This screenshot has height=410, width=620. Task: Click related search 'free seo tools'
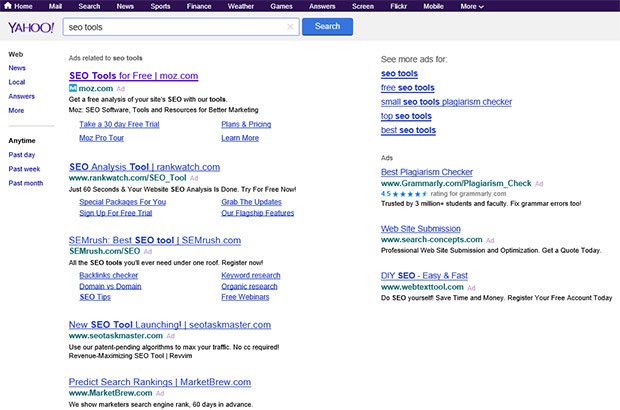pos(408,88)
